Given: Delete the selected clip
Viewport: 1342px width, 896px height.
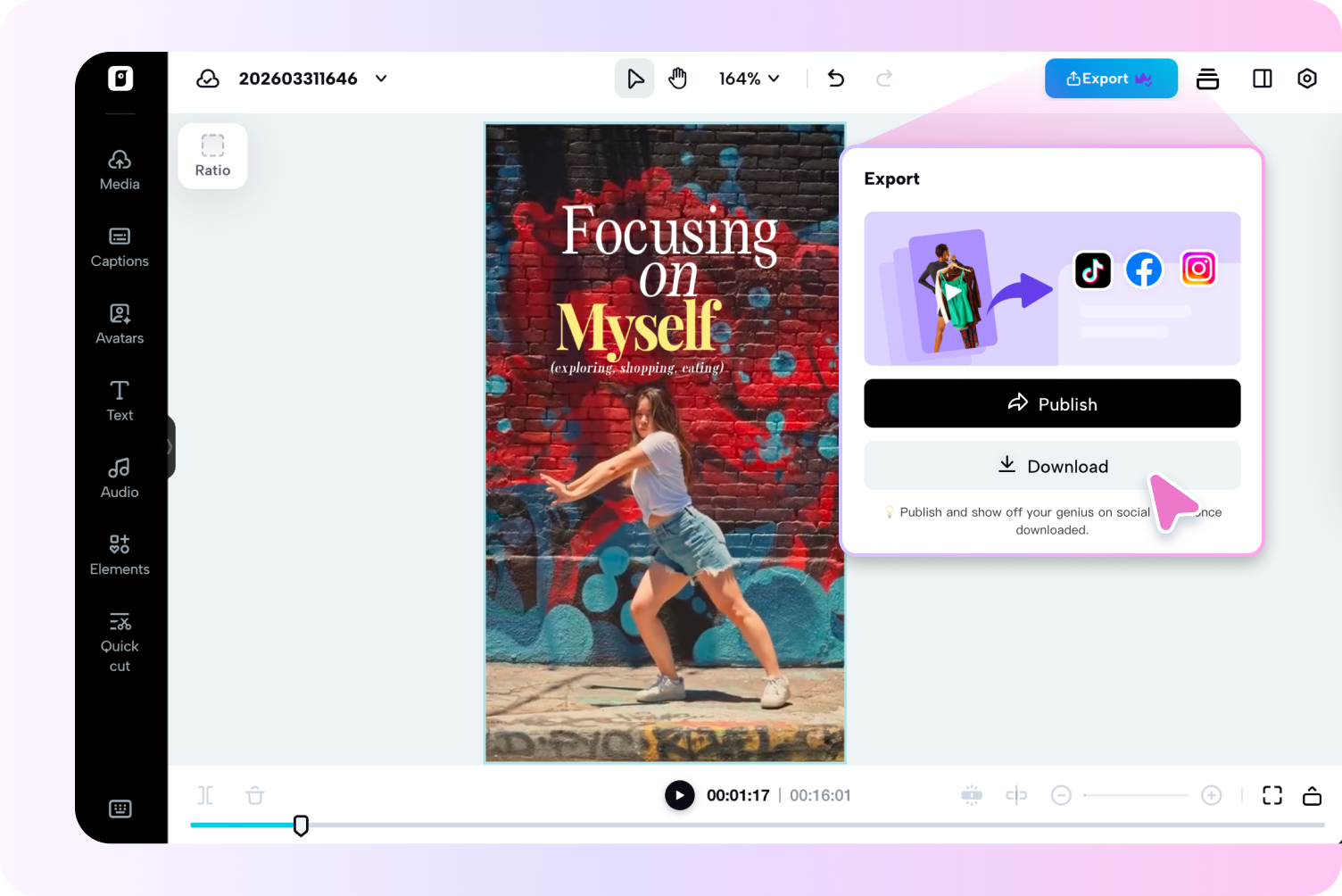Looking at the screenshot, I should (255, 795).
